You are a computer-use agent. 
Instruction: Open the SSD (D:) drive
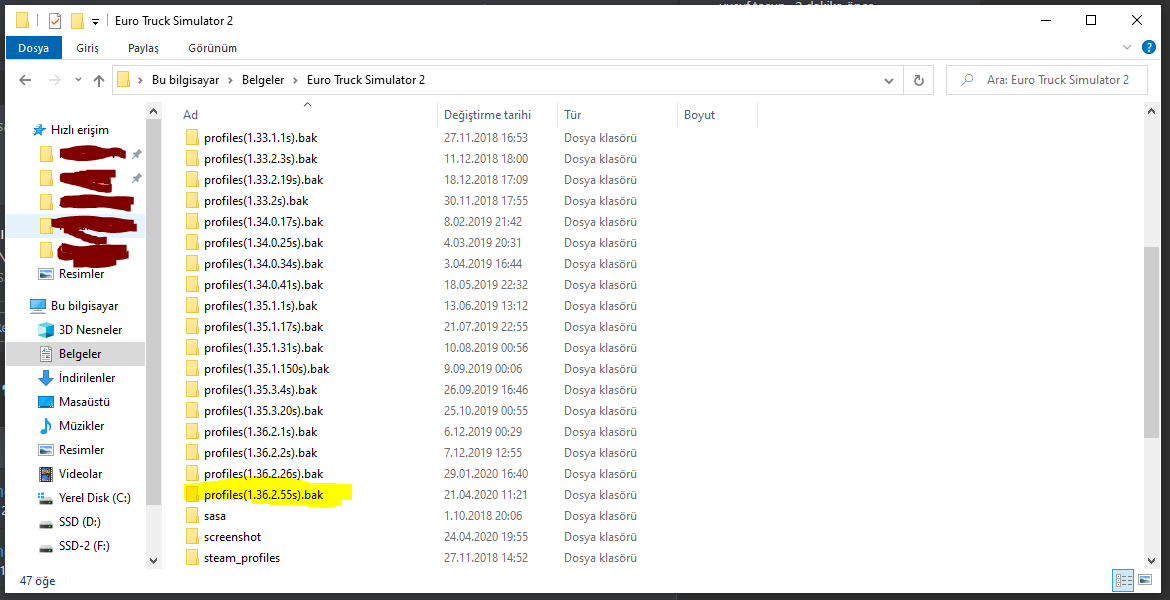(80, 522)
